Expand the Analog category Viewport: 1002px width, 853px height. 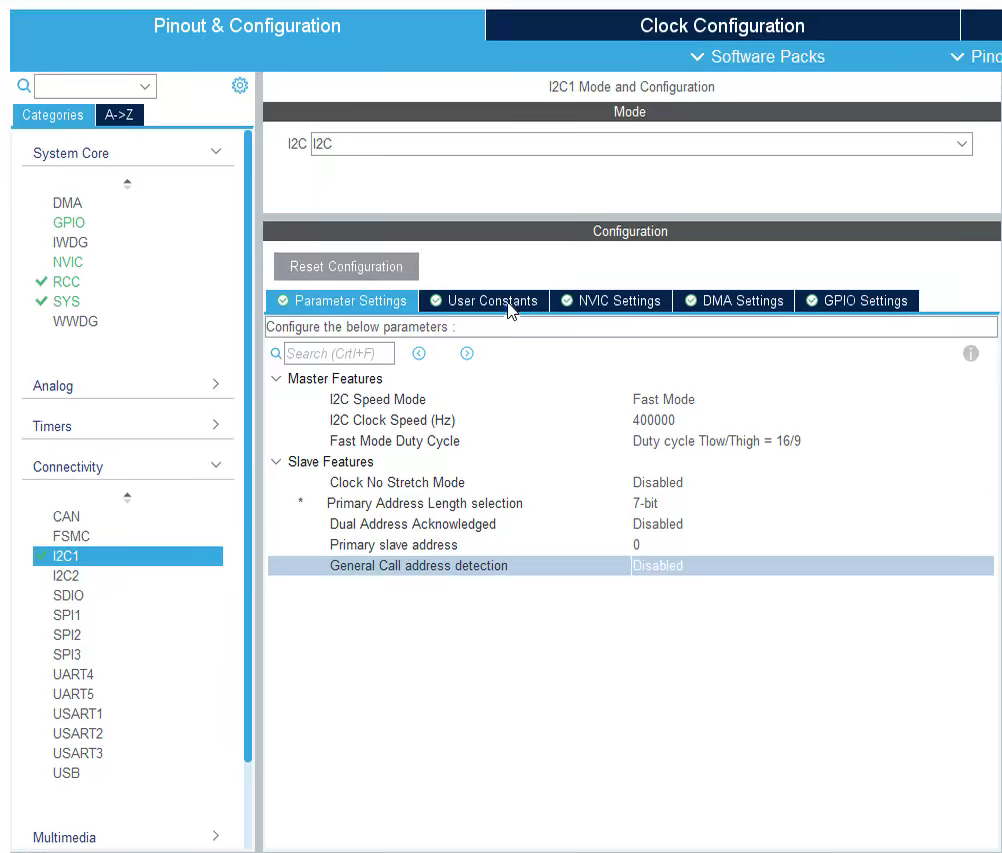point(216,384)
